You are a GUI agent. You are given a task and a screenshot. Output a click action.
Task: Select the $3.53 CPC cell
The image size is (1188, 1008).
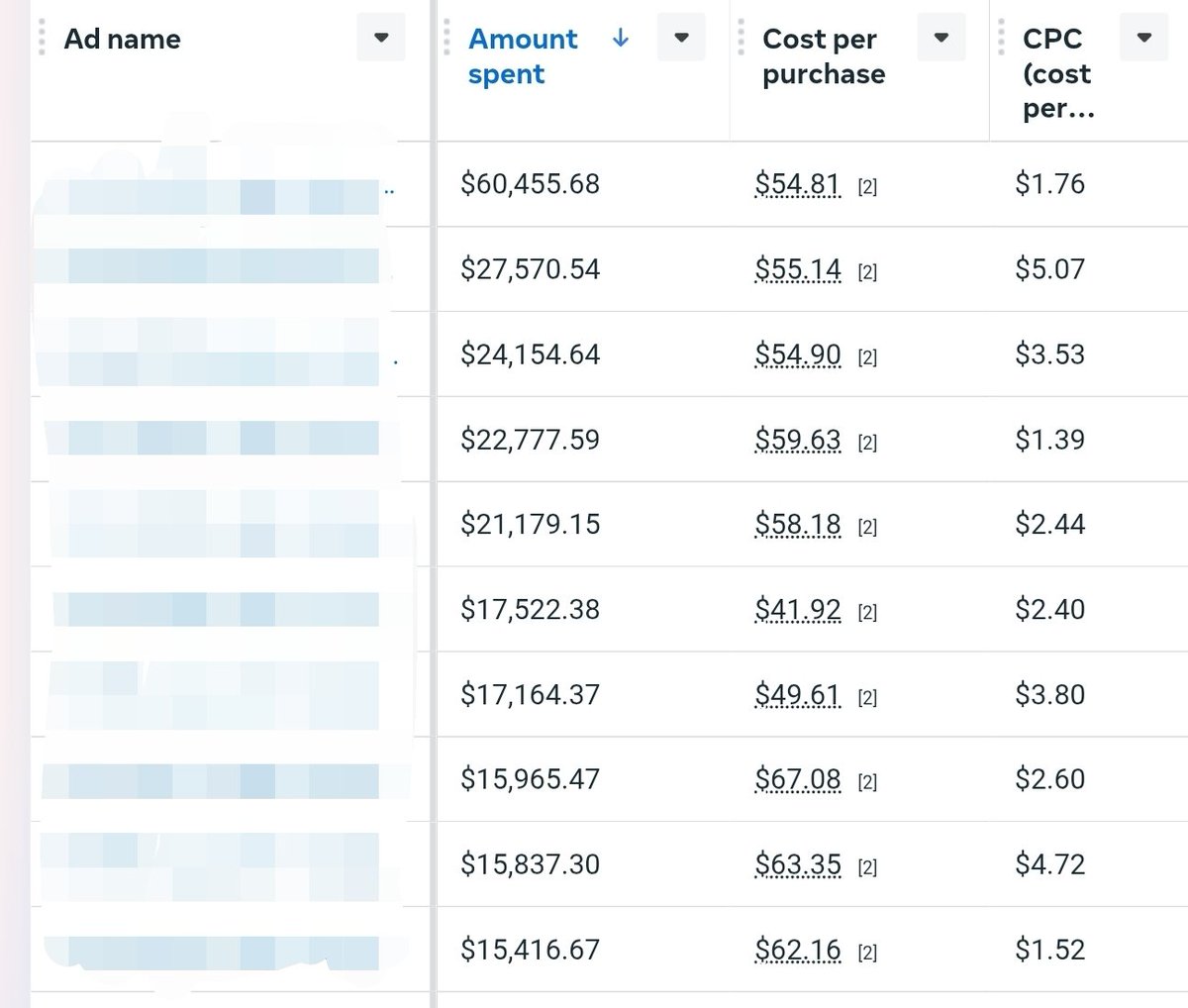coord(1049,354)
